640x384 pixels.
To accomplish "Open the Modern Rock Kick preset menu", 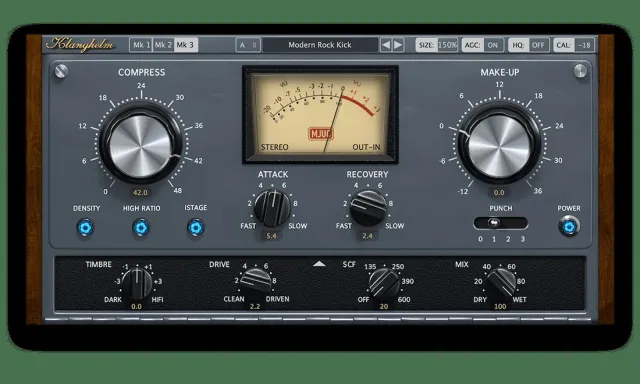I will 320,45.
